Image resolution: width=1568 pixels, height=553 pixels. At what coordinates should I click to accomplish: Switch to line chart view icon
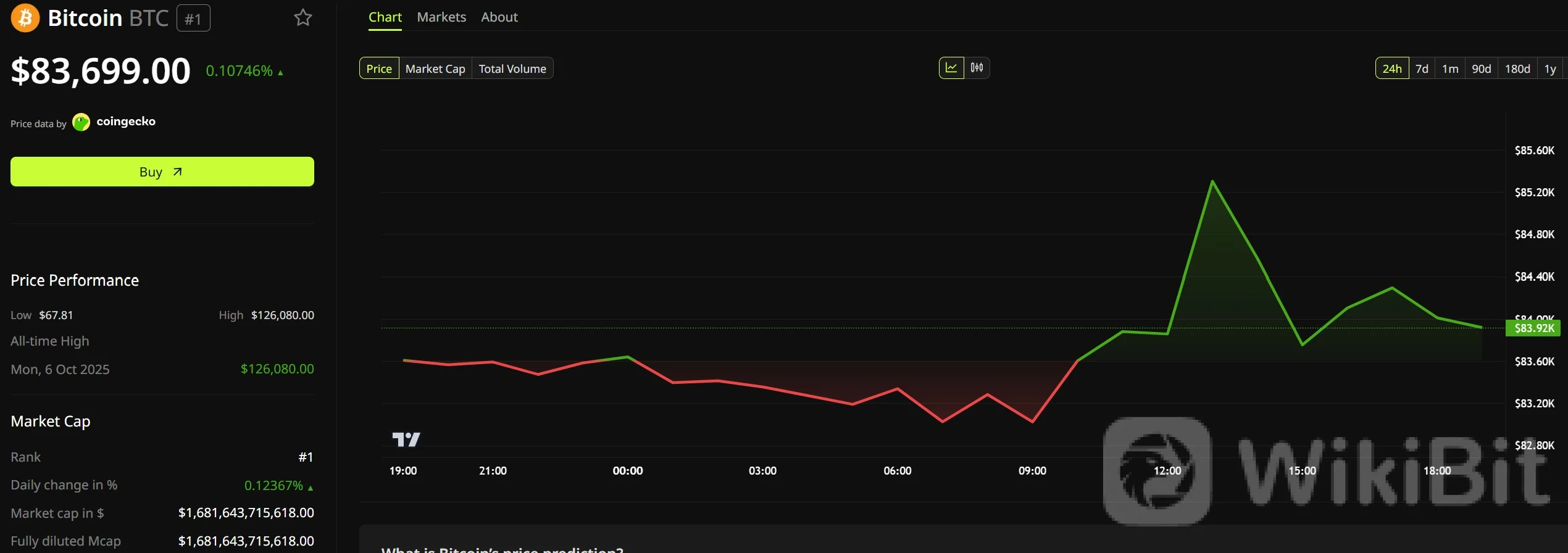click(951, 68)
